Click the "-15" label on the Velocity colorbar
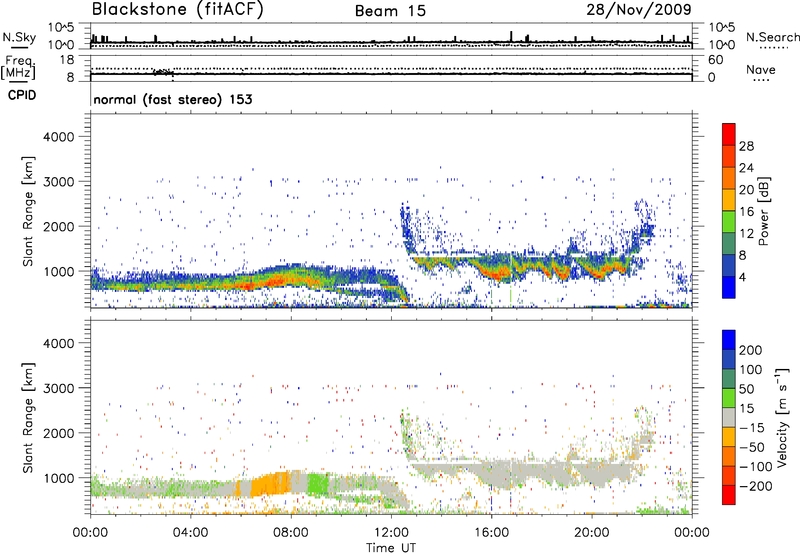800x554 pixels. pyautogui.click(x=752, y=428)
